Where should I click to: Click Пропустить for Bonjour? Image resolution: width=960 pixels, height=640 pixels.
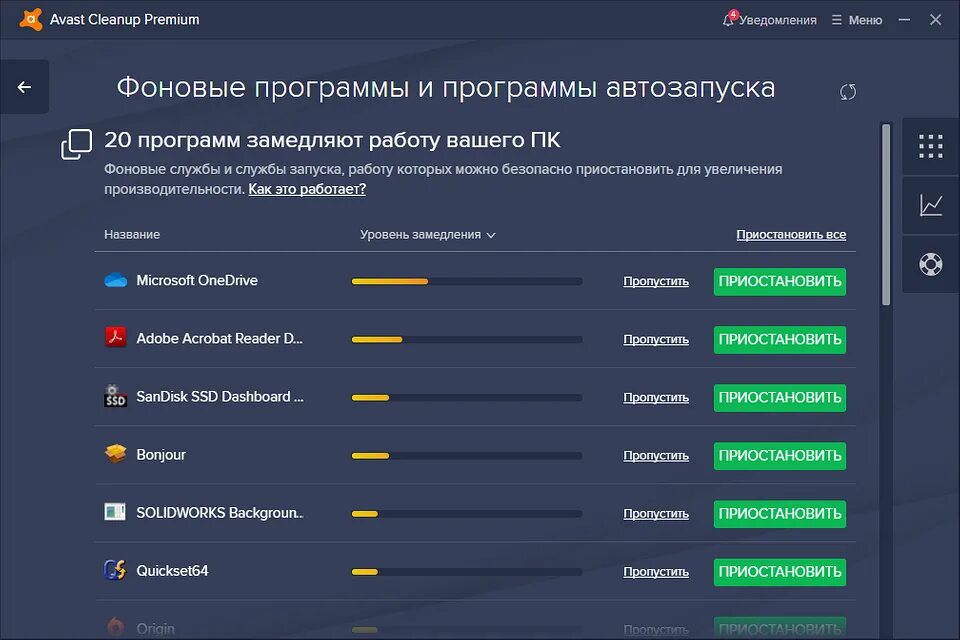656,456
